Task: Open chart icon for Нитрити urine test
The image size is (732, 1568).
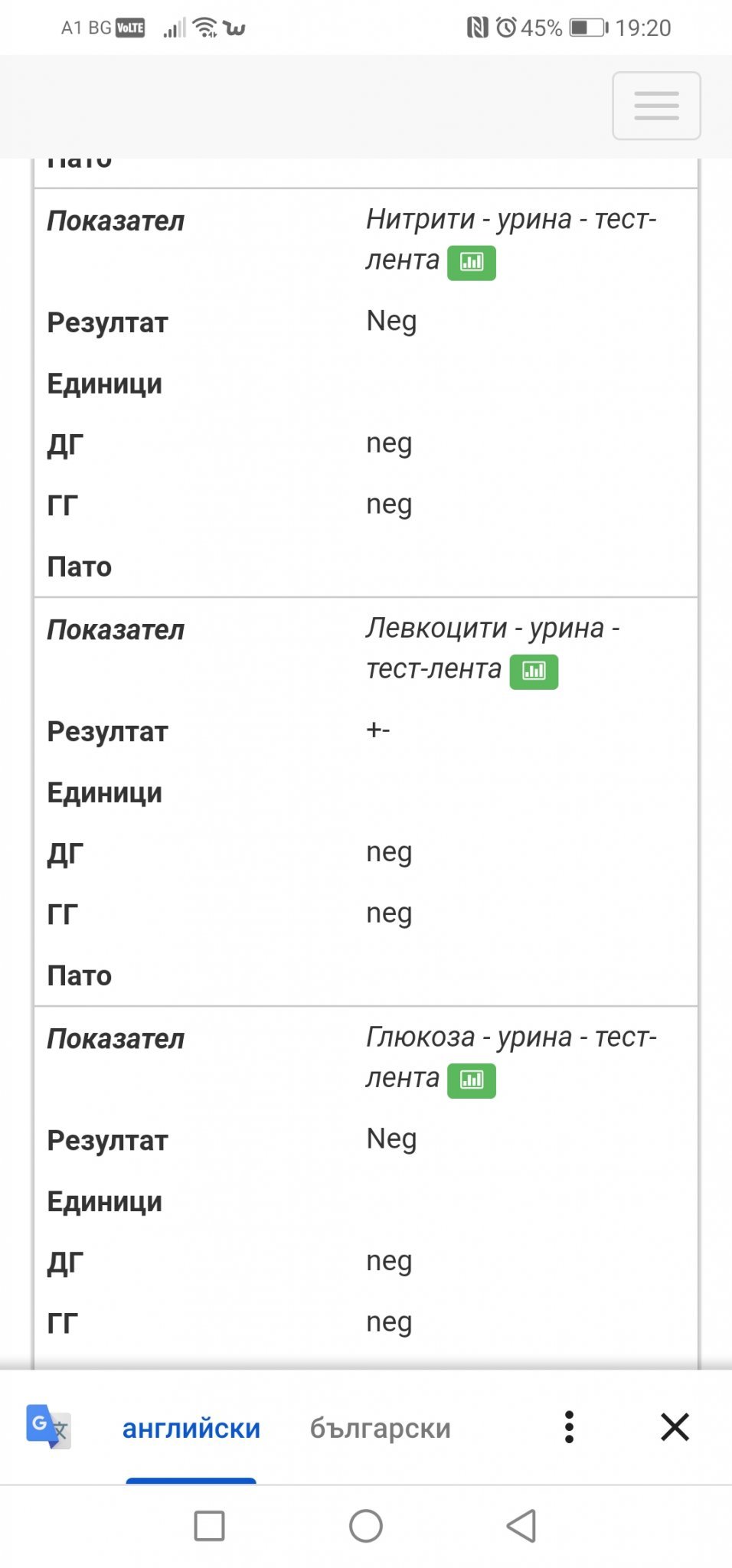Action: (472, 263)
